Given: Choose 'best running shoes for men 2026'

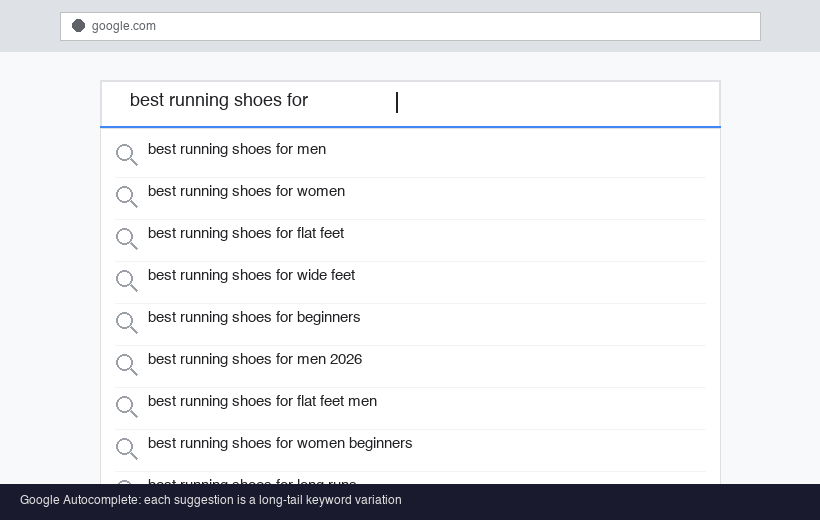Looking at the screenshot, I should click(410, 367).
